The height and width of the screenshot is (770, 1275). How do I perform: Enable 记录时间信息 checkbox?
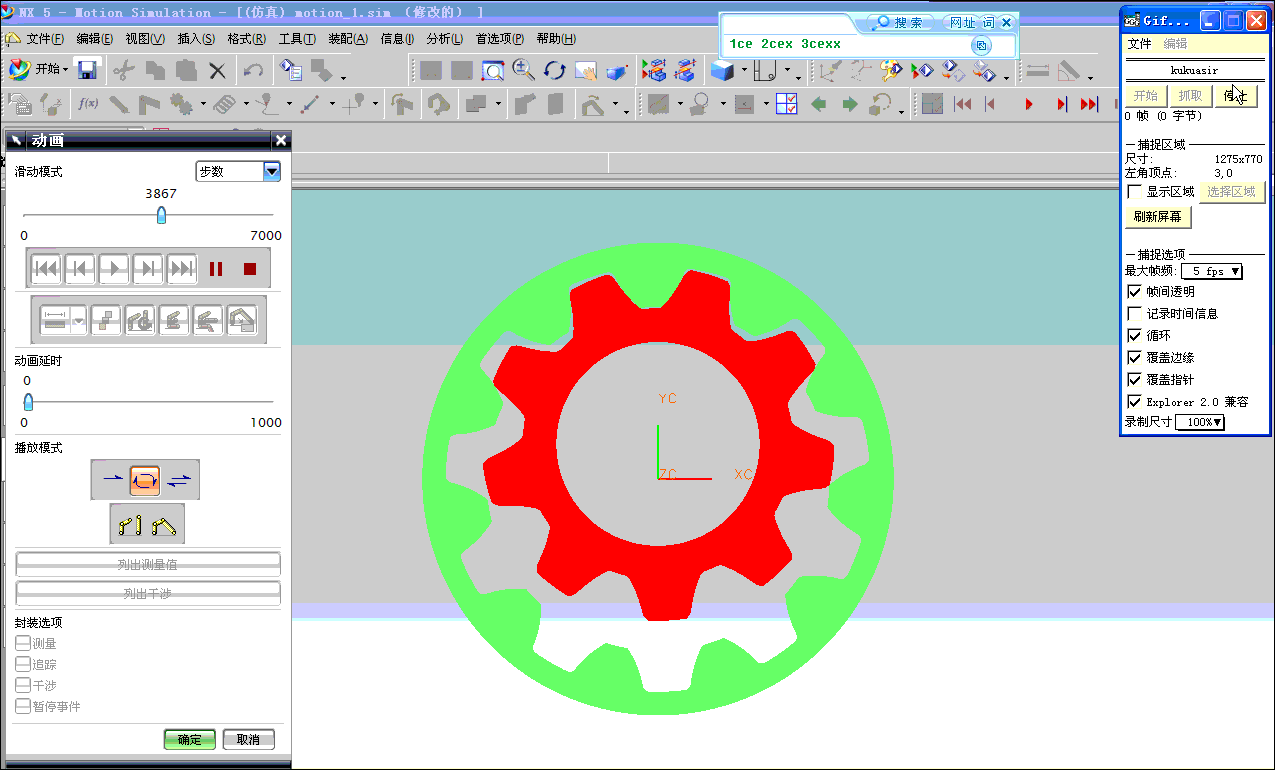pyautogui.click(x=1134, y=314)
